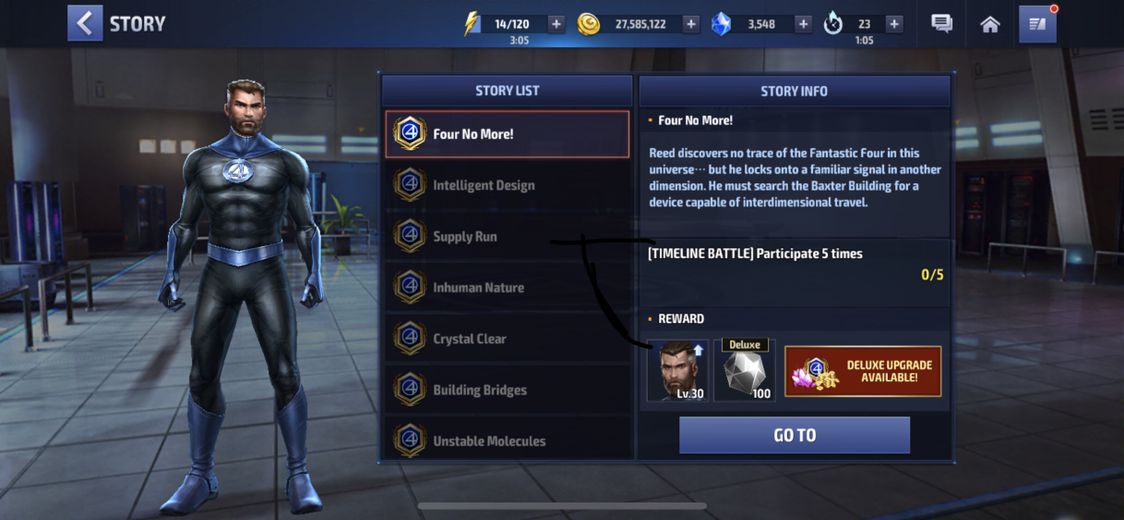Tap the plus next to the 23 counter

894,24
